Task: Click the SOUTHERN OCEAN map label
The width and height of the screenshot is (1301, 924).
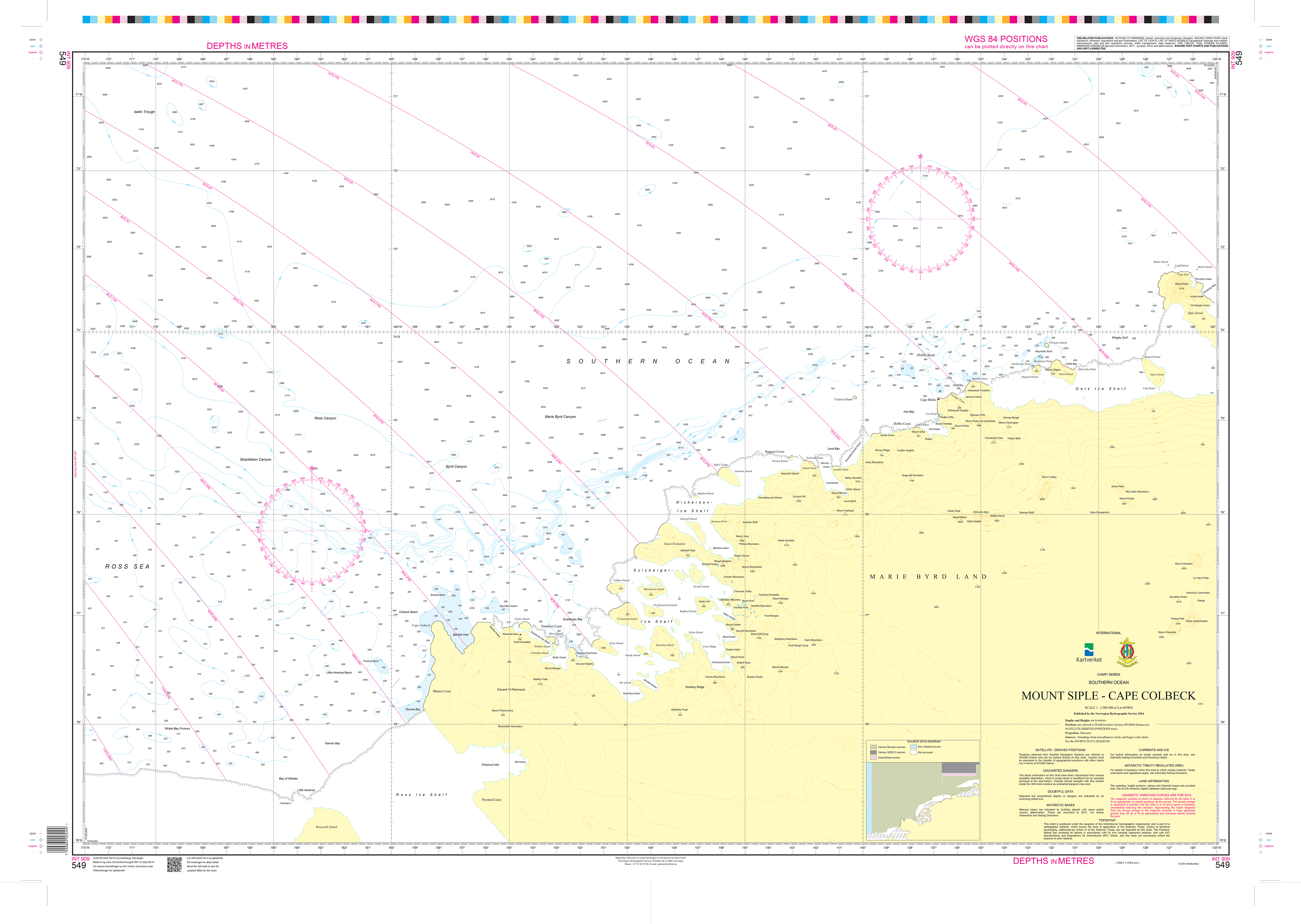Action: pyautogui.click(x=648, y=361)
